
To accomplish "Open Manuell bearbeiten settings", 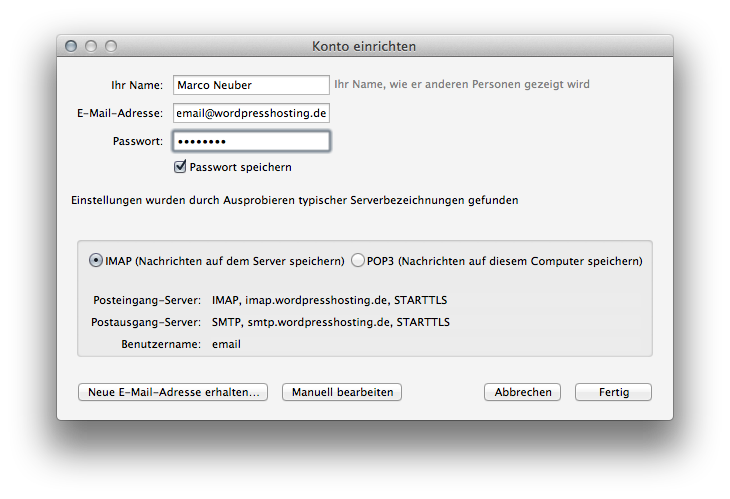I will 342,393.
